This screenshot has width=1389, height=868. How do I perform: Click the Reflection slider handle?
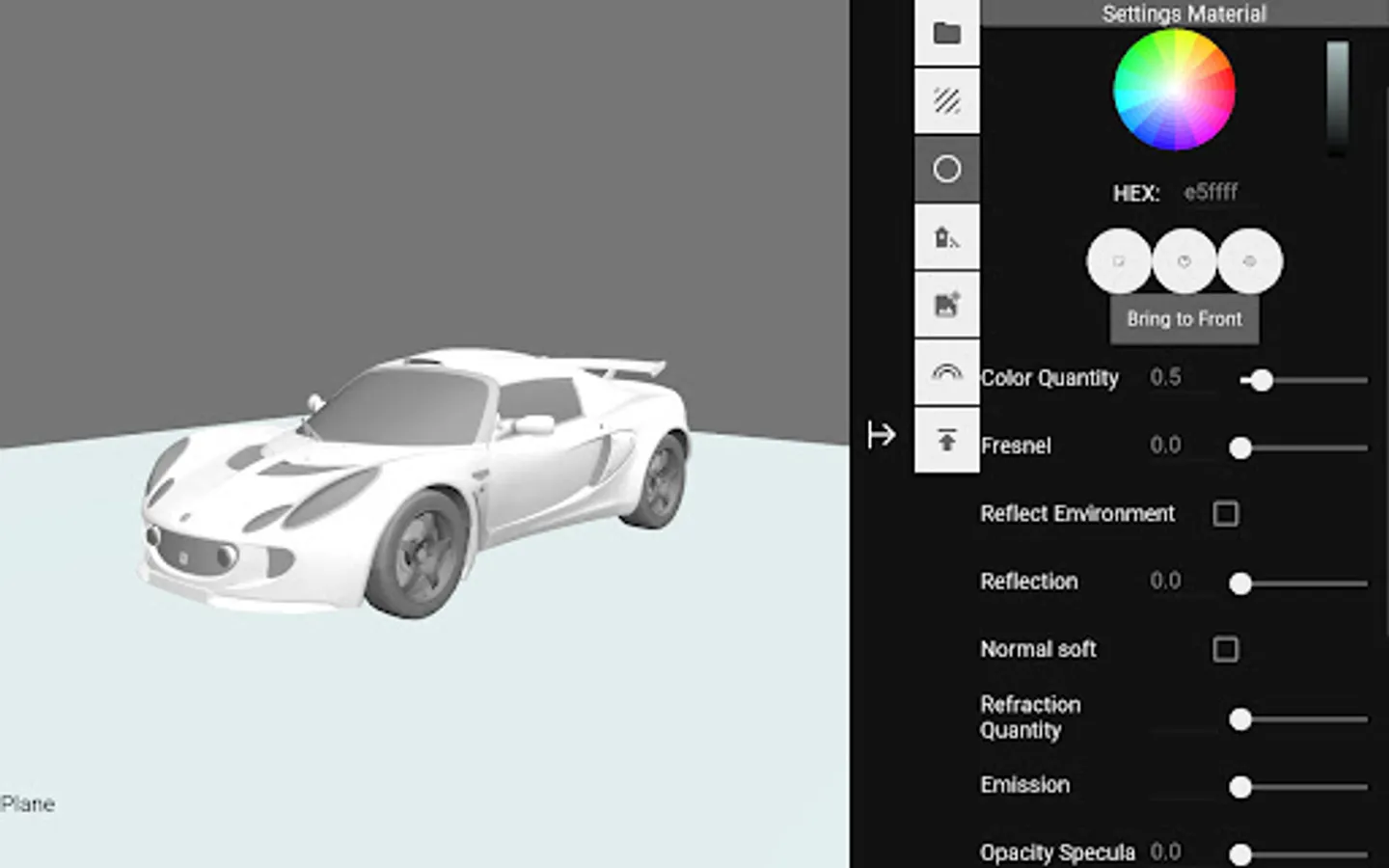pyautogui.click(x=1240, y=583)
